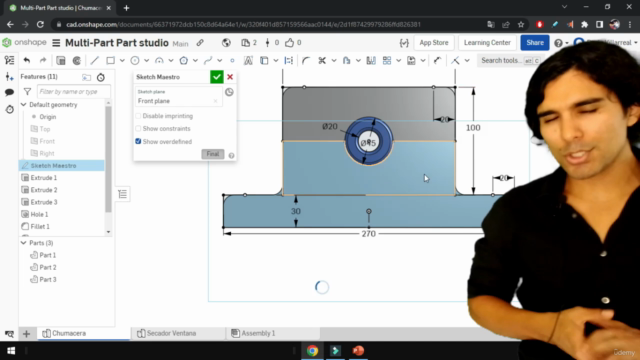Accept Sketch Maestro with green checkmark
Screen dimensions: 640x360
217,77
